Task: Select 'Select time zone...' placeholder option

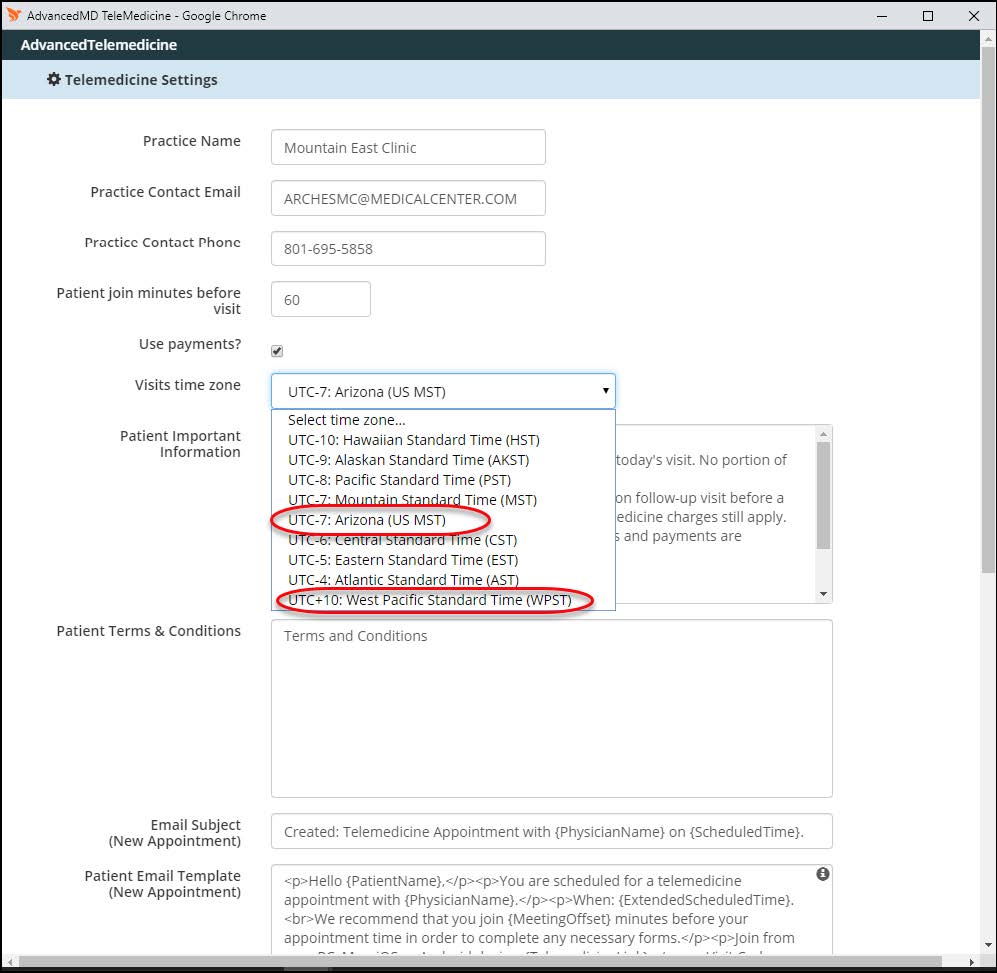Action: (443, 420)
